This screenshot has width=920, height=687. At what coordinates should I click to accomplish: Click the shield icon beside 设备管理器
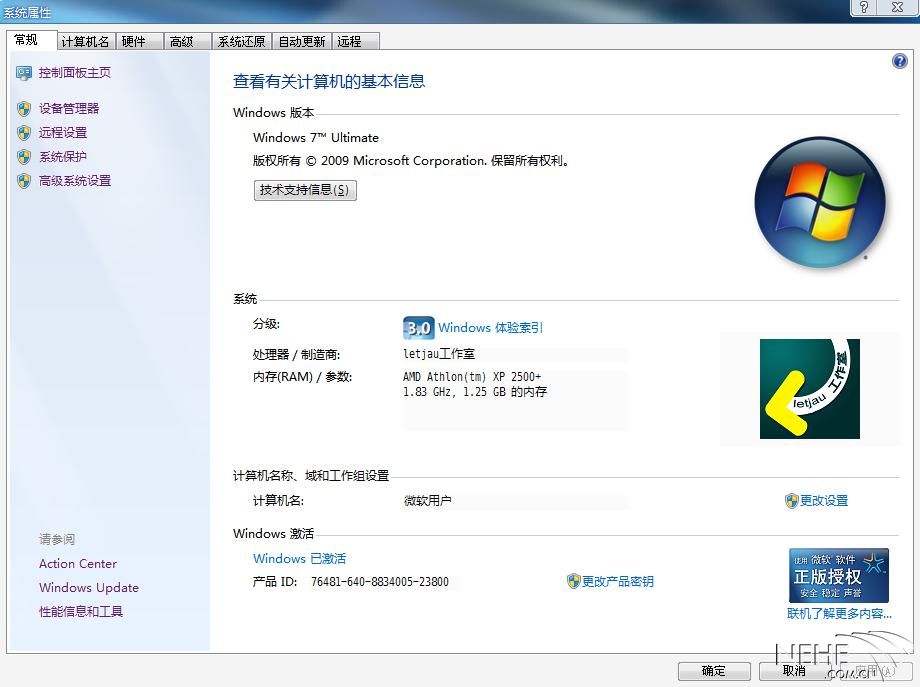pyautogui.click(x=24, y=109)
